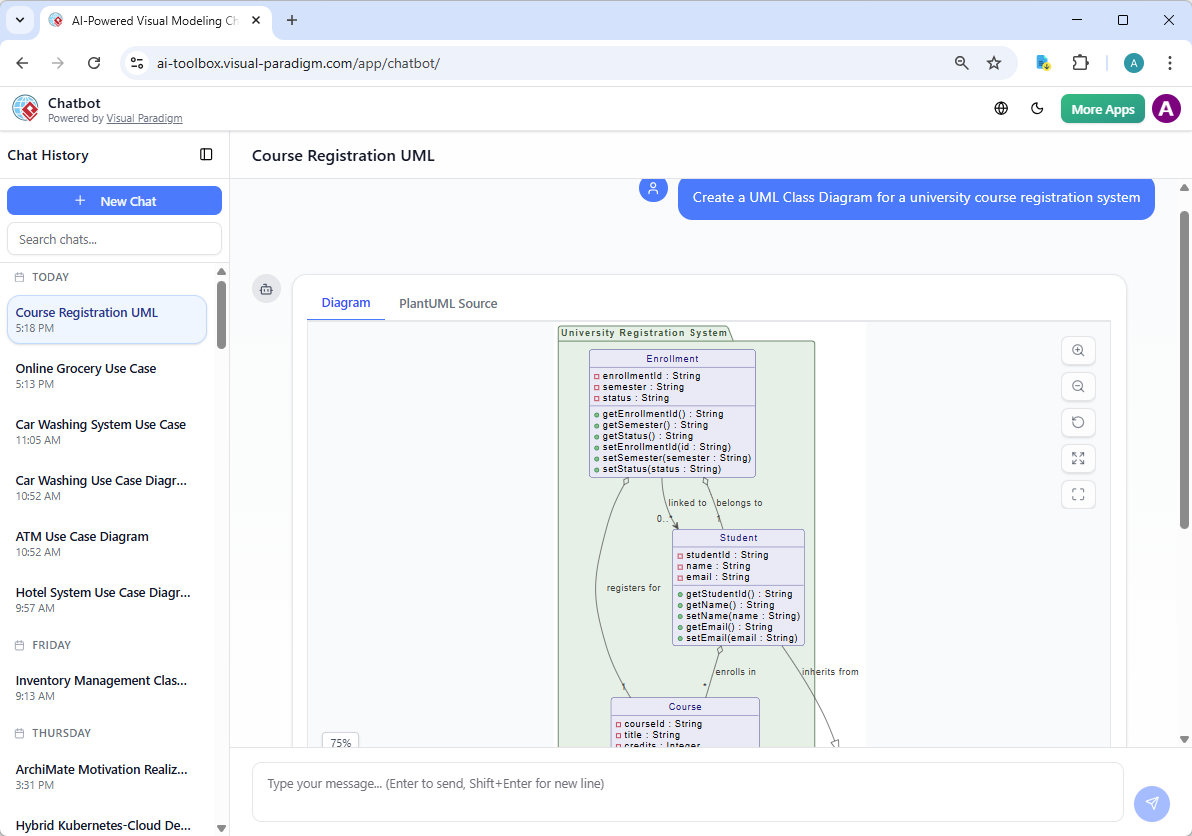This screenshot has height=836, width=1192.
Task: Expand diagram to fit the view
Action: (1078, 459)
